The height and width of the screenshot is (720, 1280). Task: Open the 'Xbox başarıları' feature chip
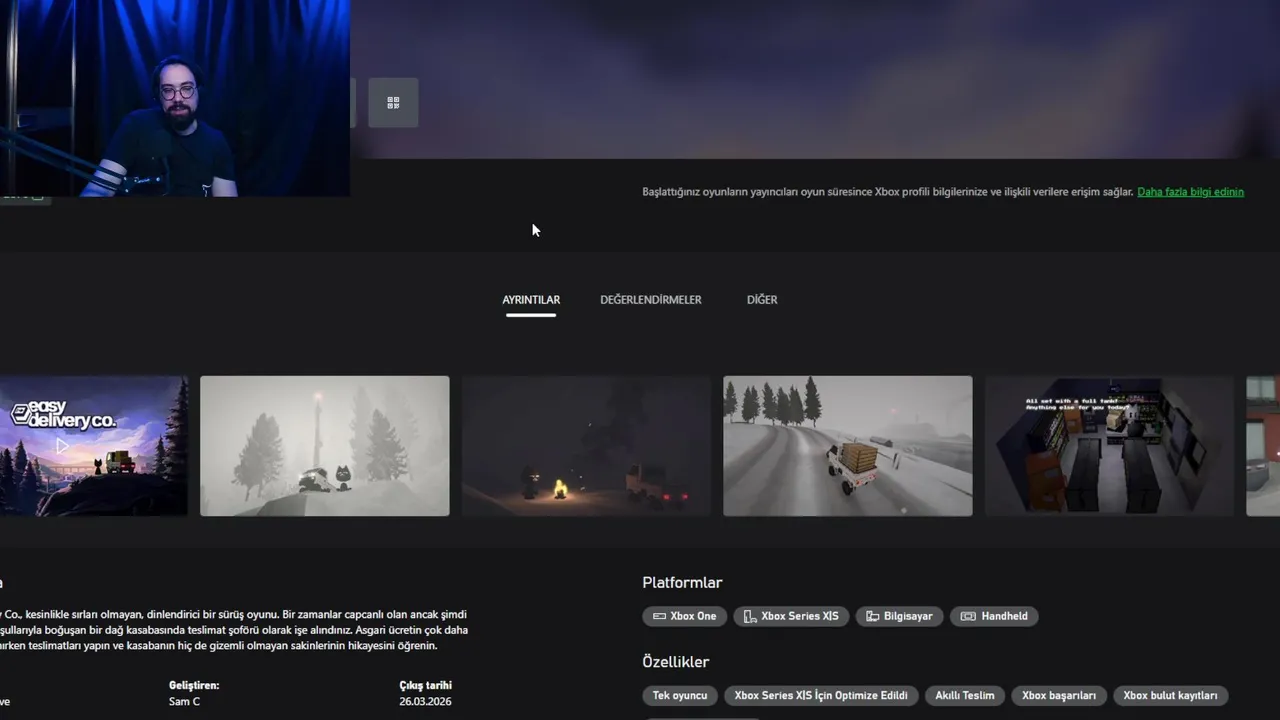pyautogui.click(x=1059, y=696)
